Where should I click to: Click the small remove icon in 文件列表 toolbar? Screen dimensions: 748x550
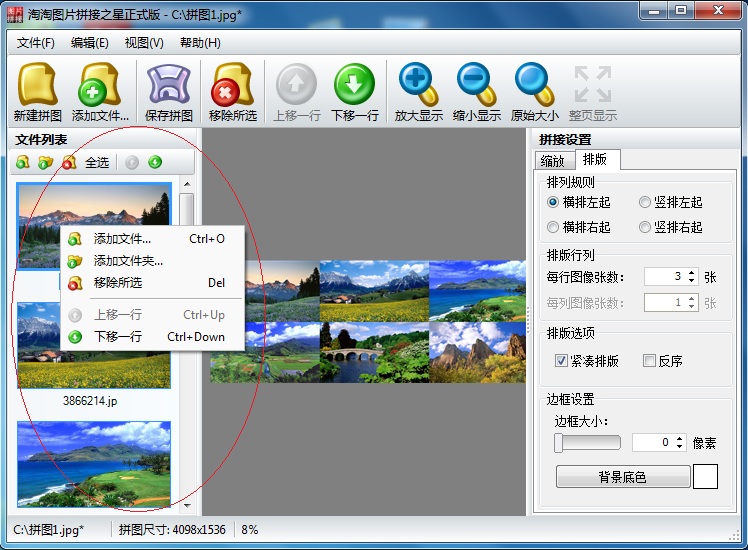pos(69,162)
